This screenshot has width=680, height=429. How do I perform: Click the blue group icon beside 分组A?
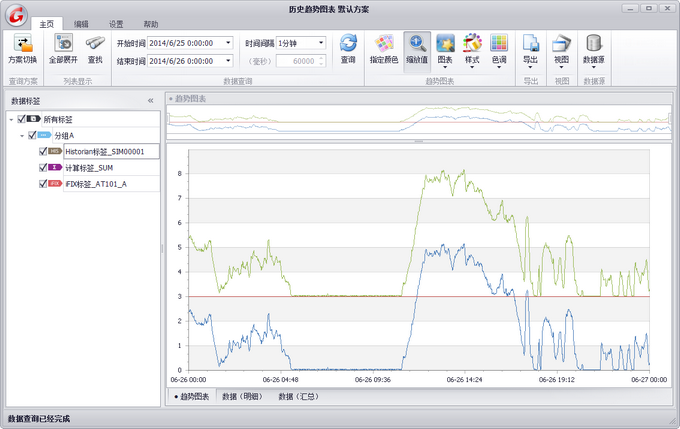tap(44, 135)
